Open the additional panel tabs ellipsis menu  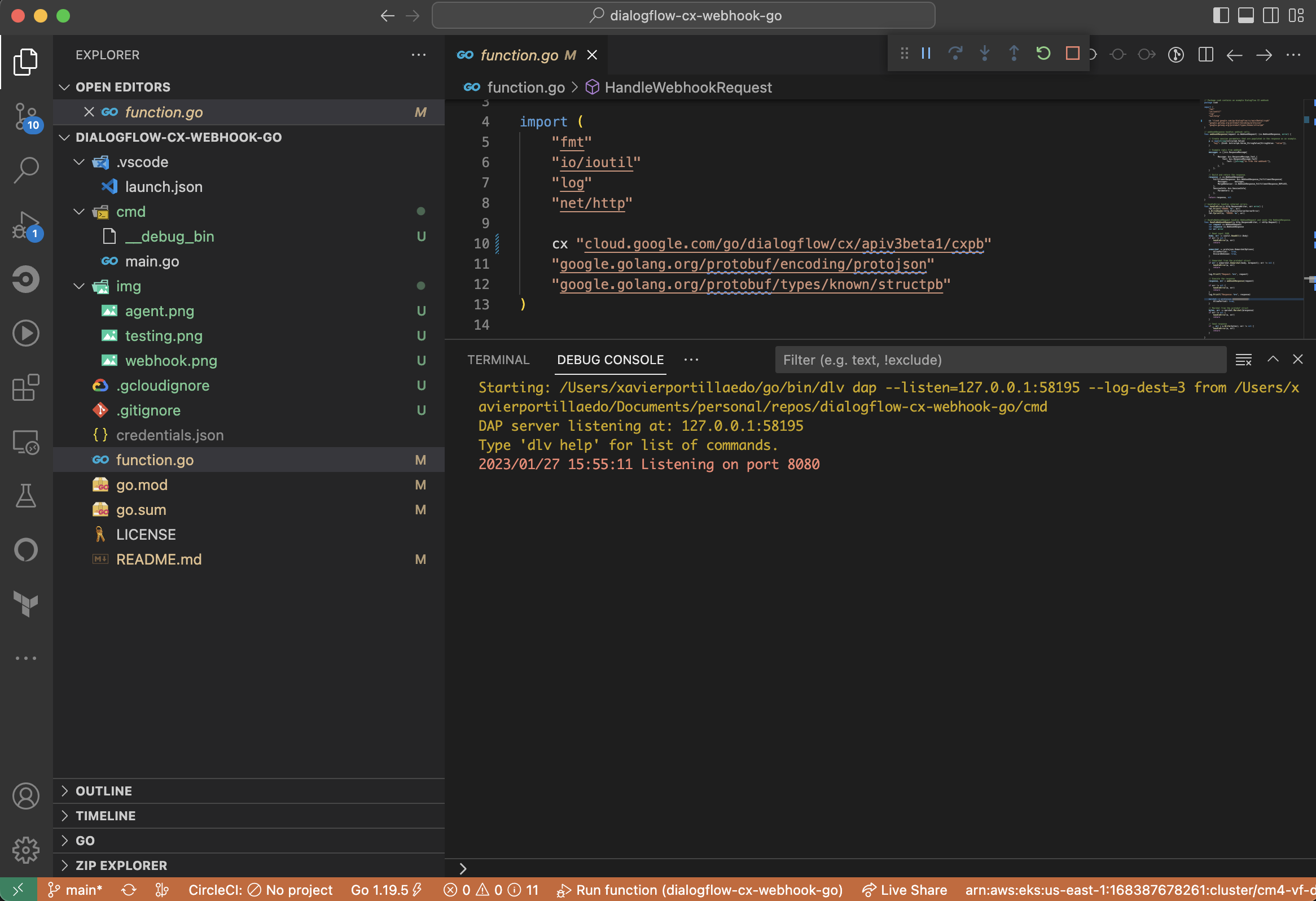[691, 360]
